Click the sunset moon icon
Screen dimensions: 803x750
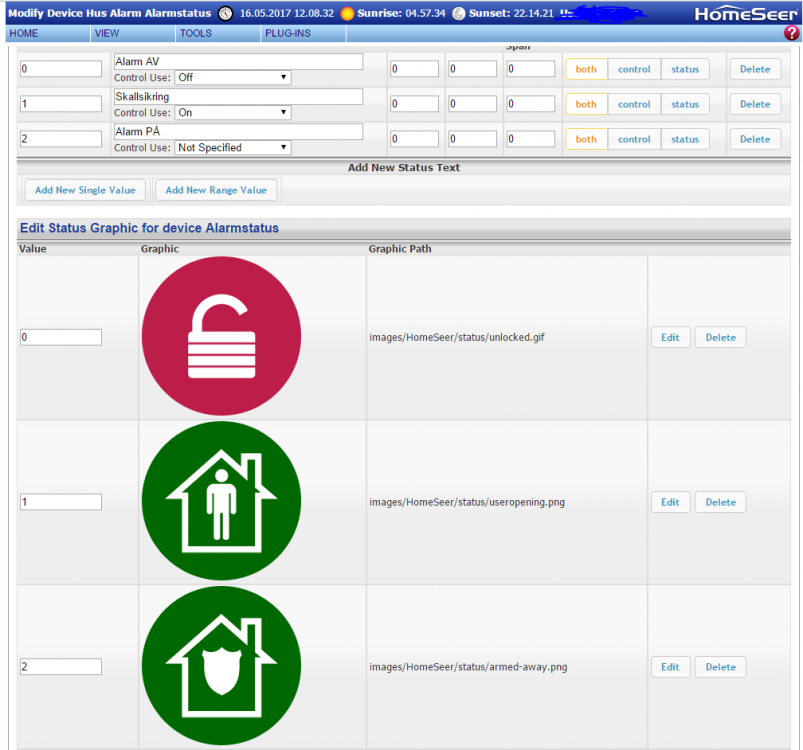pyautogui.click(x=459, y=13)
